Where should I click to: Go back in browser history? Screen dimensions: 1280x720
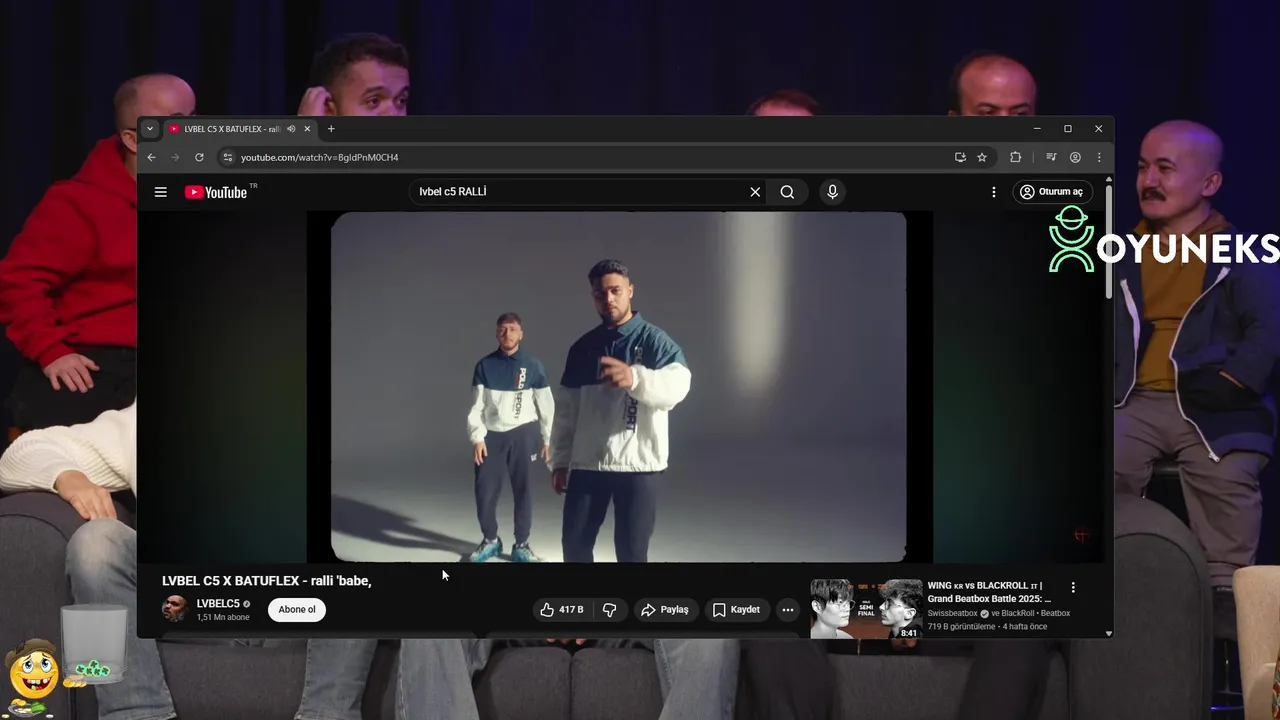[152, 157]
